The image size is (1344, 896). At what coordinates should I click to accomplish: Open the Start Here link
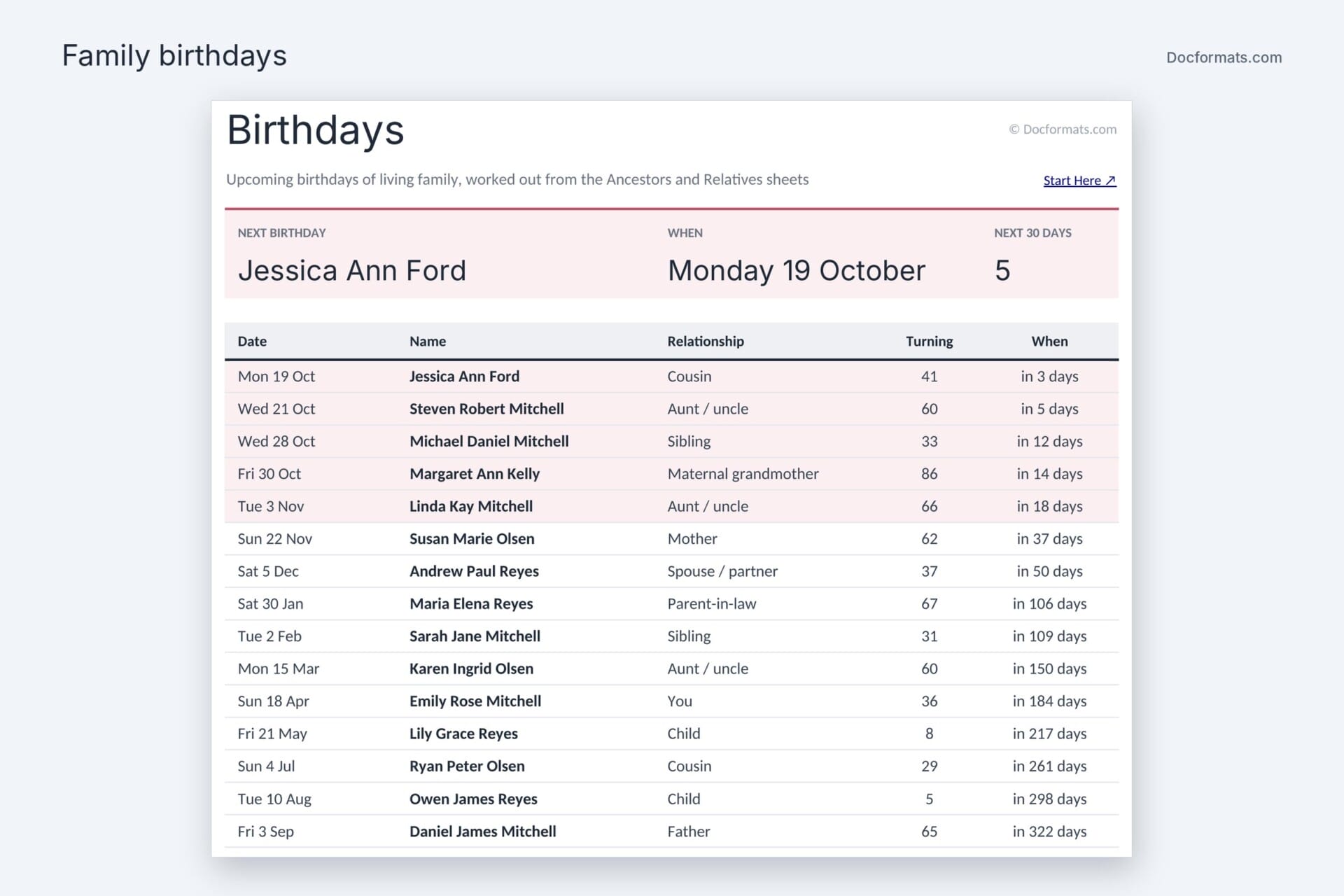click(1079, 181)
